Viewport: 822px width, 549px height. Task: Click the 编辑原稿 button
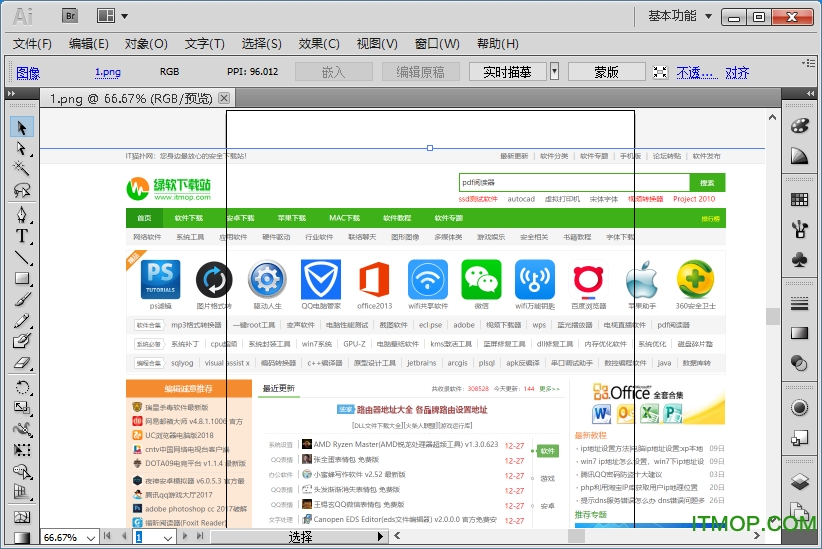click(420, 72)
